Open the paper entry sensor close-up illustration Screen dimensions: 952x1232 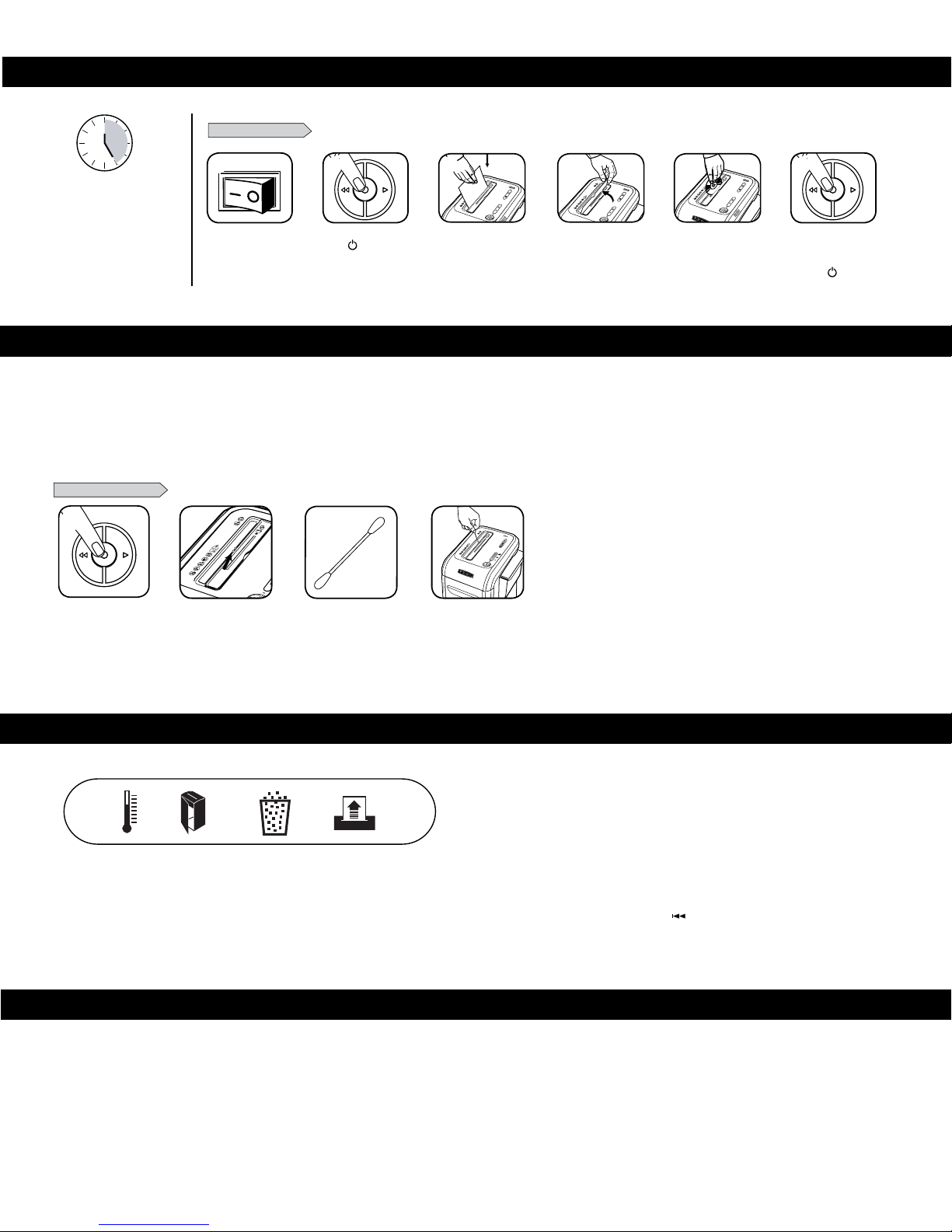click(226, 552)
